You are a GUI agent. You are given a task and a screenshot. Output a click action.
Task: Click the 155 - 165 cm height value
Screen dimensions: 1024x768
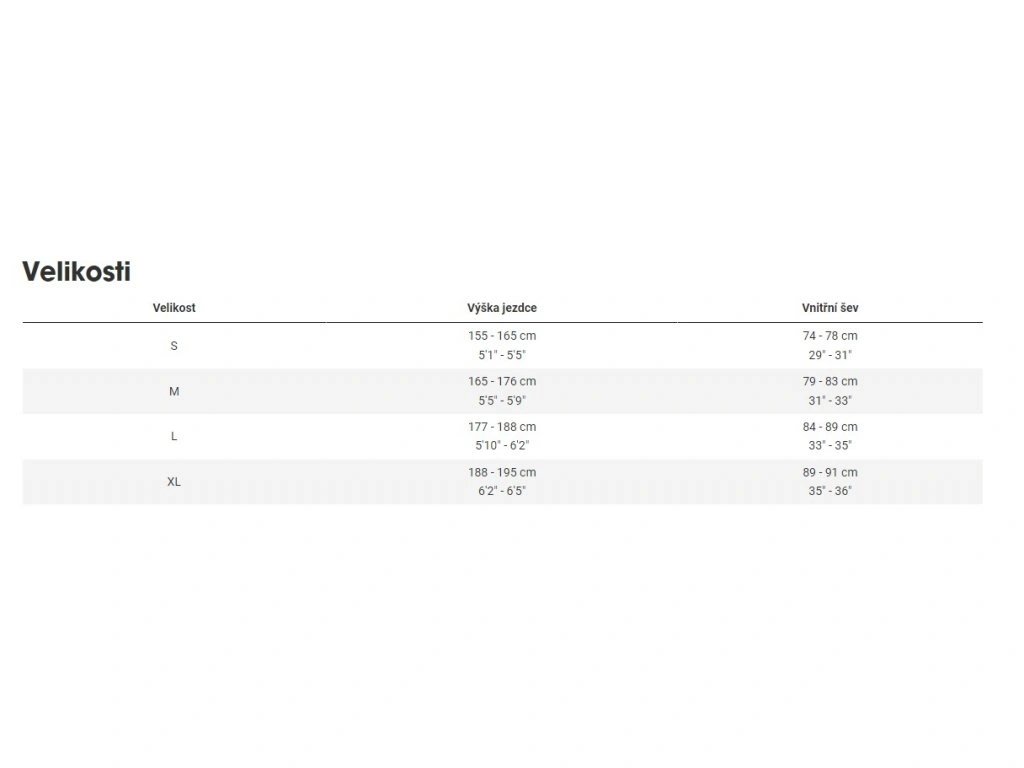[x=502, y=336]
